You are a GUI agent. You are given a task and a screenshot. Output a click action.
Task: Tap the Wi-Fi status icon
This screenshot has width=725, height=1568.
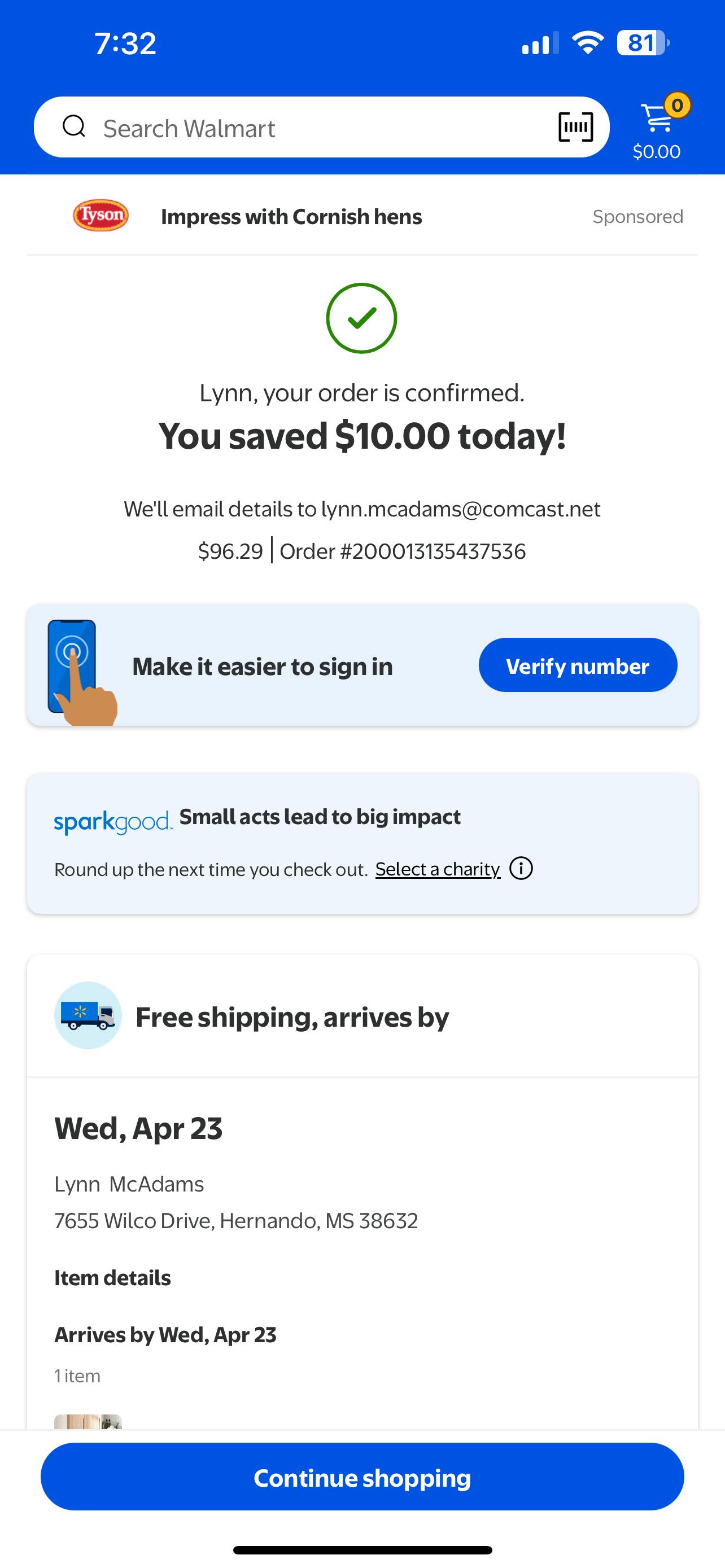pyautogui.click(x=587, y=42)
